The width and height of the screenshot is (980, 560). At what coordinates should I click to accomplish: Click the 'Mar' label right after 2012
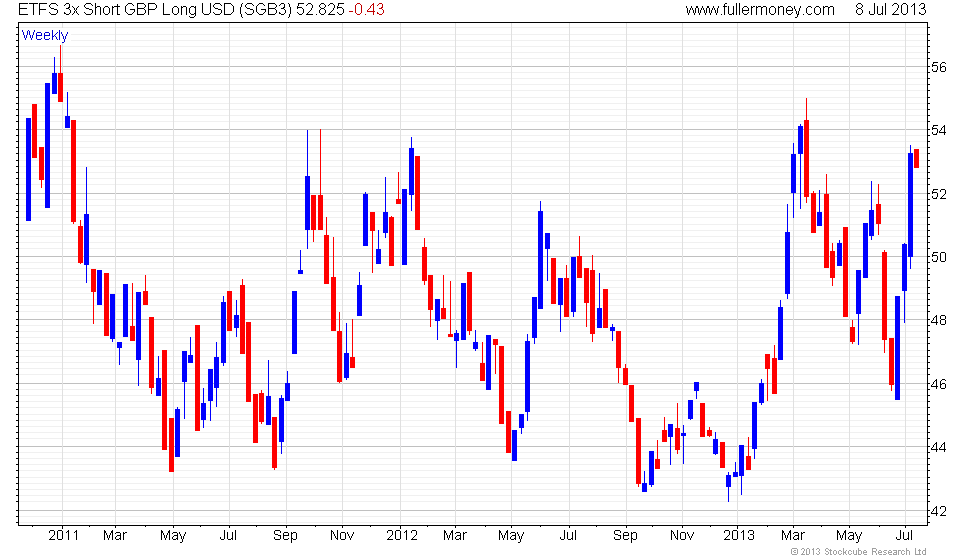(x=455, y=536)
